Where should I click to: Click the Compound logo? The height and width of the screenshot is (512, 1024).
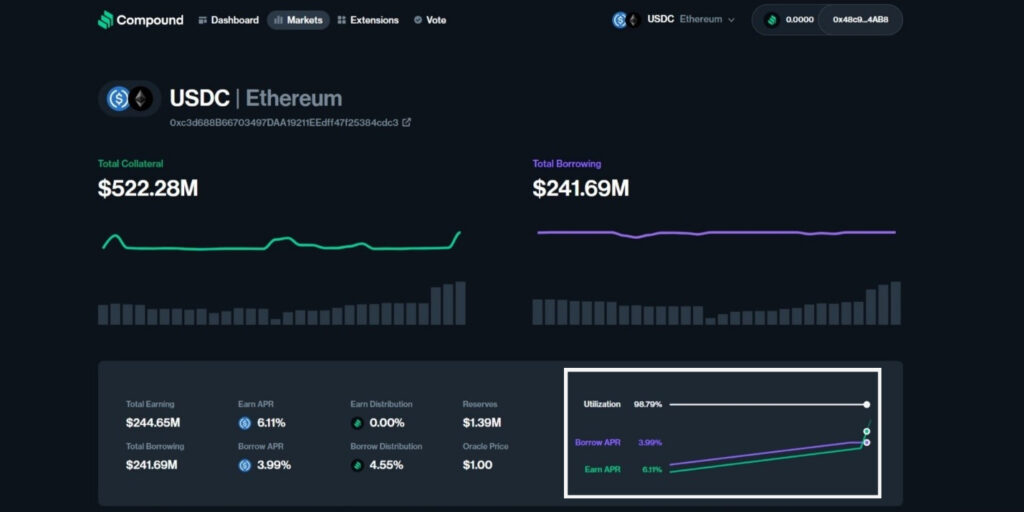(140, 20)
